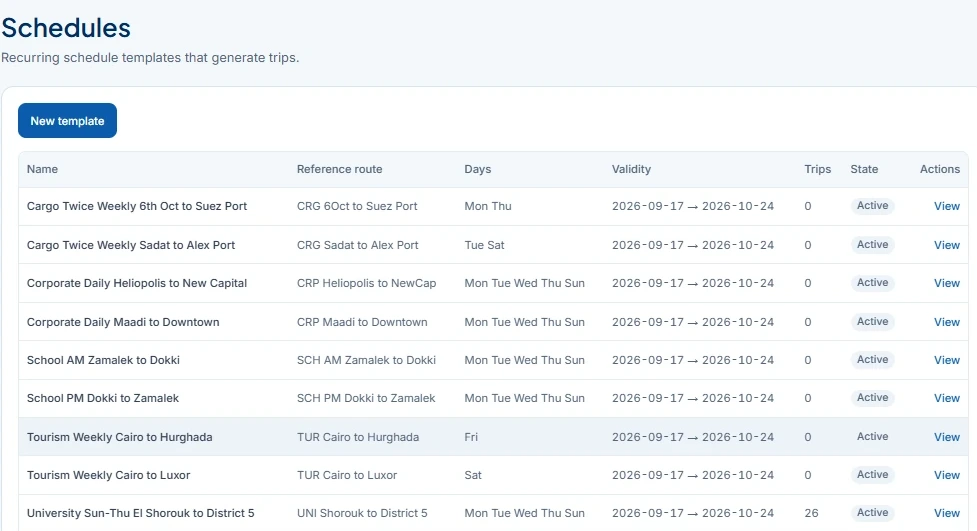
Task: Click reference route 'TUR Cairo to Luxor'
Action: [x=347, y=475]
